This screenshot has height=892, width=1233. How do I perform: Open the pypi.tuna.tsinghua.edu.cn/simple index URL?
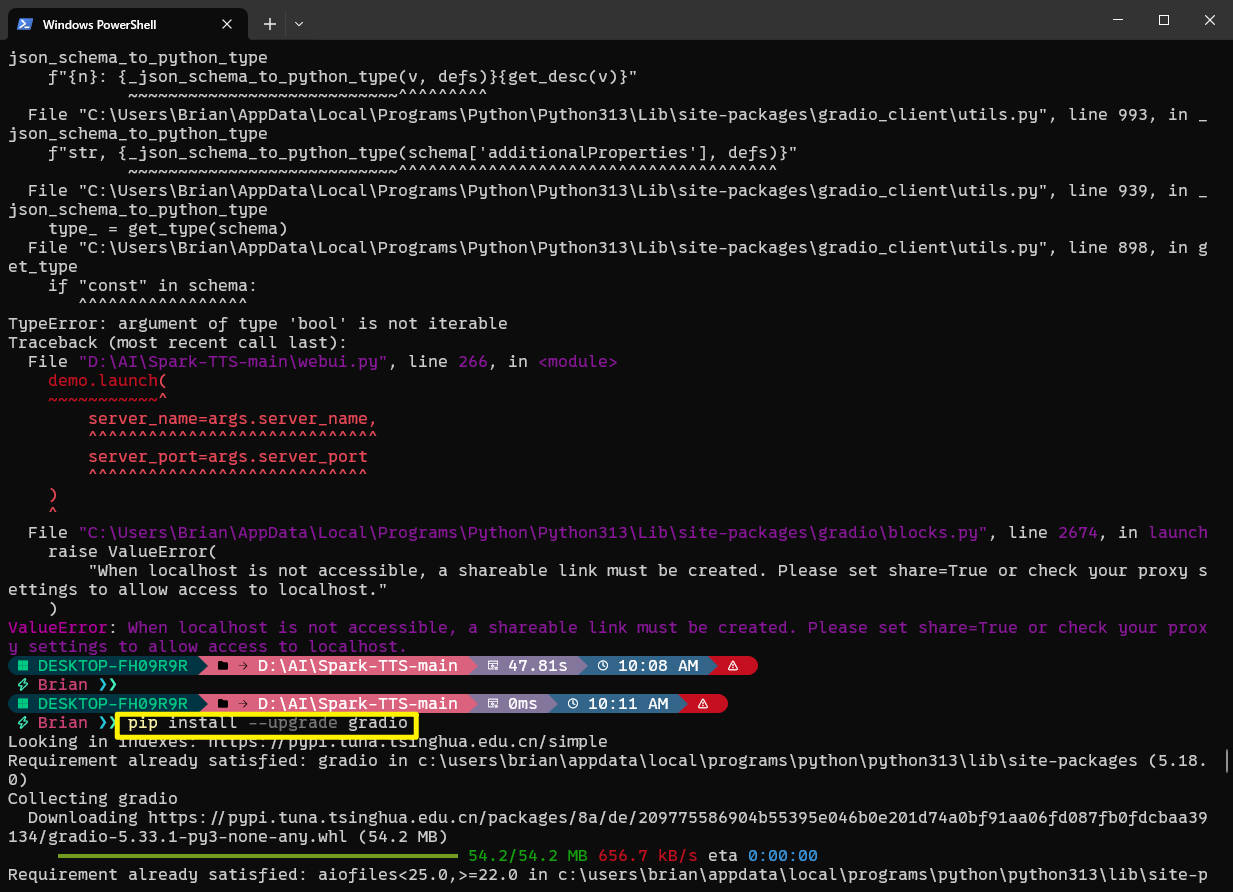click(407, 742)
